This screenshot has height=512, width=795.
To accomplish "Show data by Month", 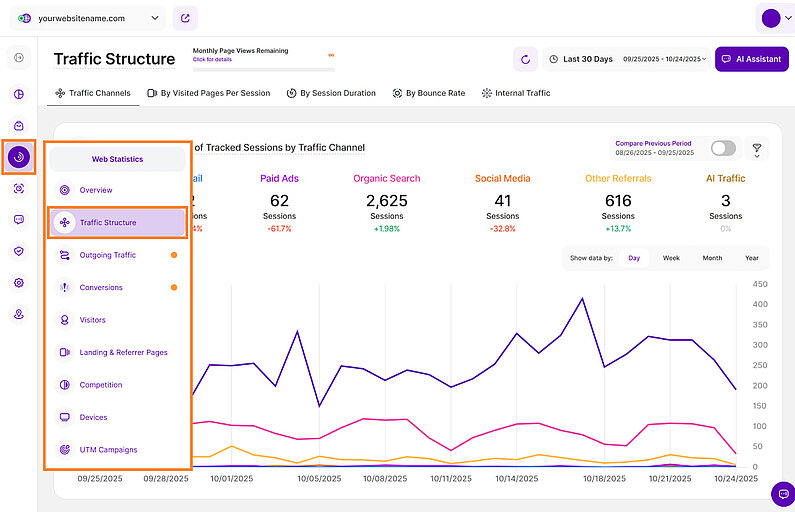I will [712, 258].
